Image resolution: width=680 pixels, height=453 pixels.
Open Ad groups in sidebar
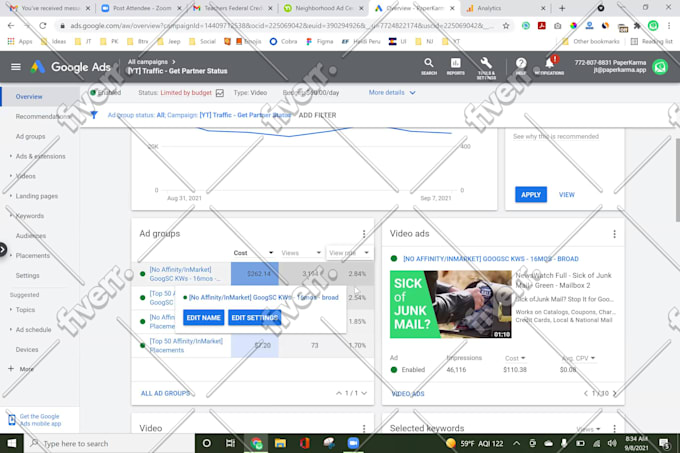pos(30,137)
